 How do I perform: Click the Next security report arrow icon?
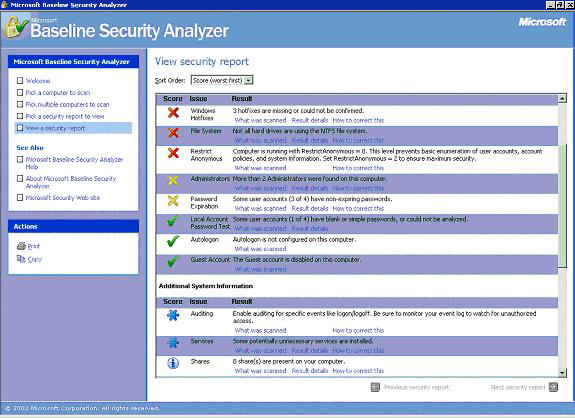click(x=553, y=387)
